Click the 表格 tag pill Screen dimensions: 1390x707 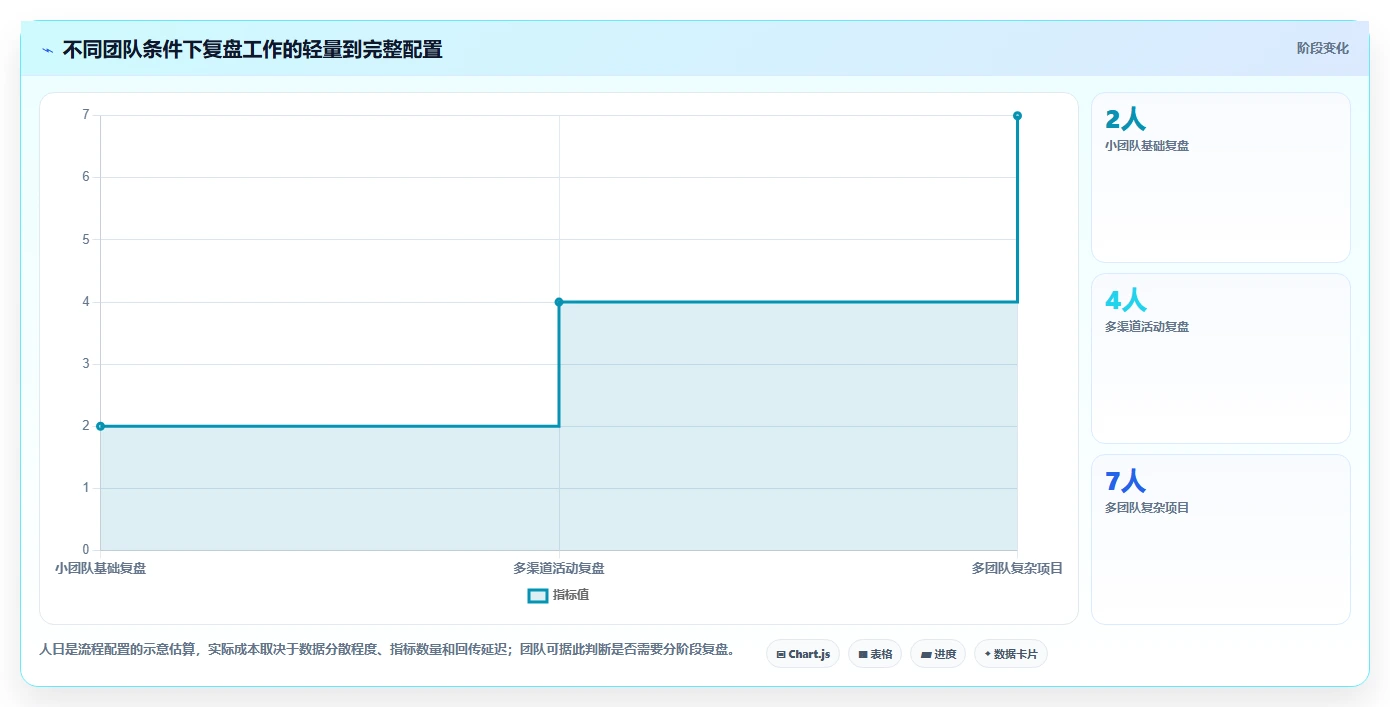[x=875, y=654]
